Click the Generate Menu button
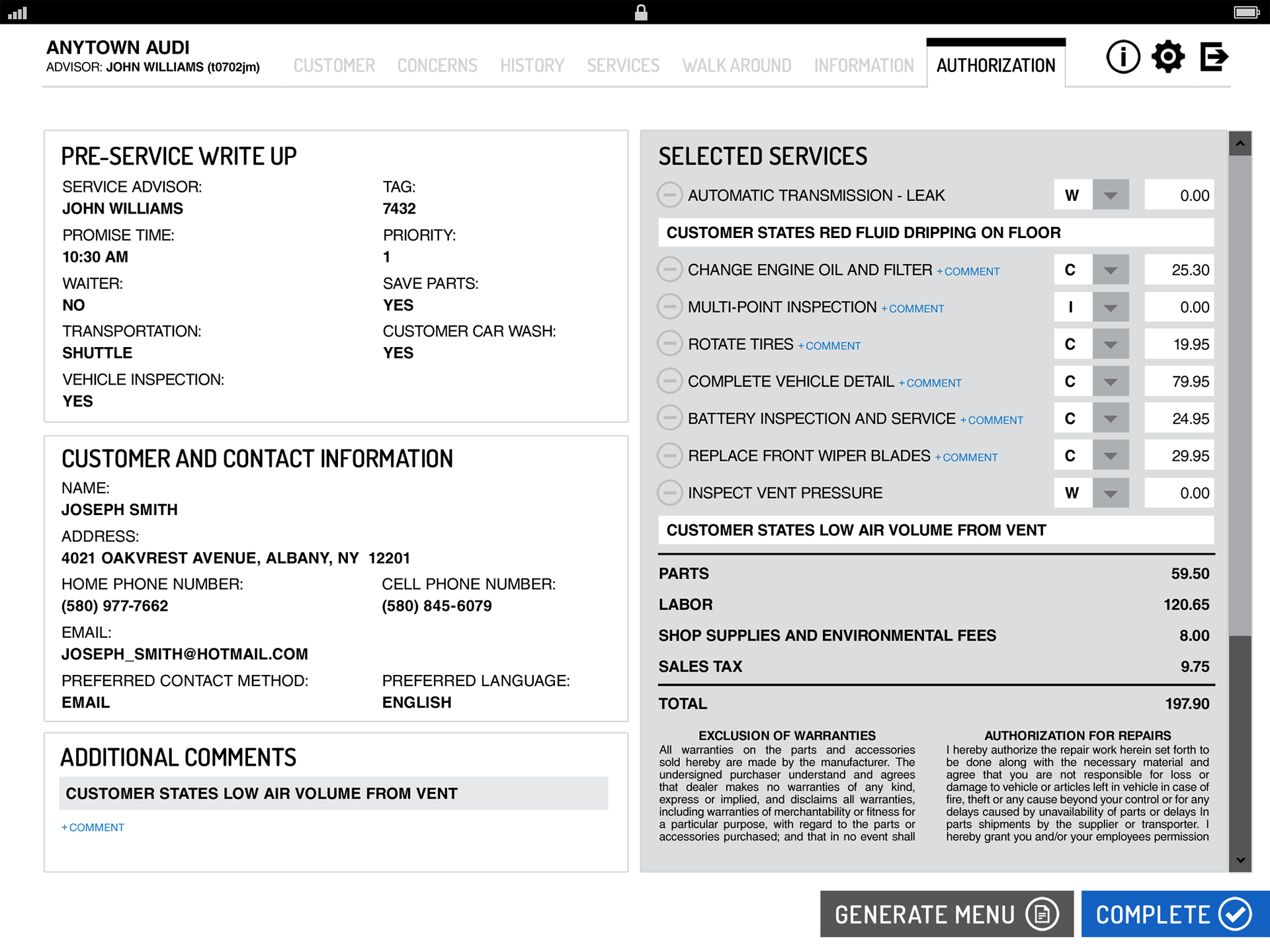Screen dimensions: 1270x952 (x=947, y=914)
